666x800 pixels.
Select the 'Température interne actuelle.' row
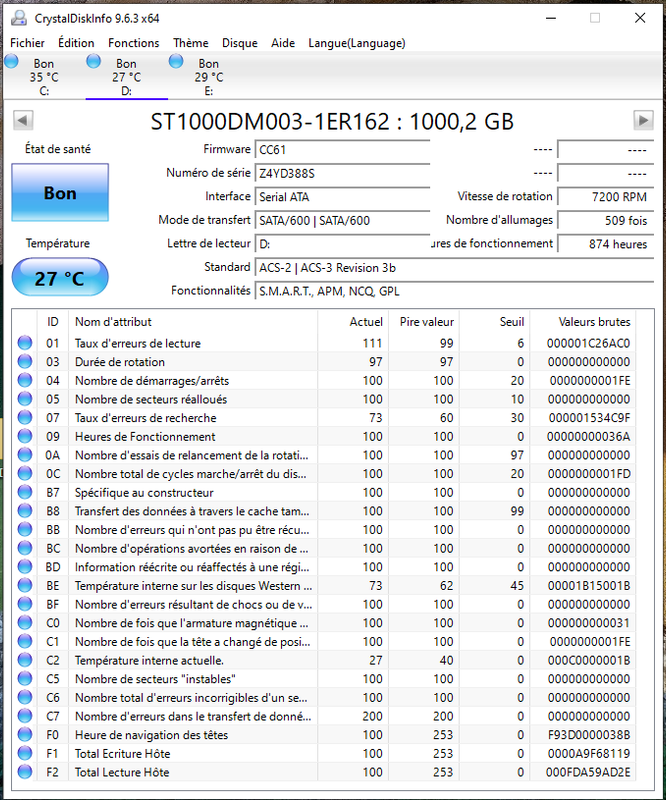click(325, 660)
